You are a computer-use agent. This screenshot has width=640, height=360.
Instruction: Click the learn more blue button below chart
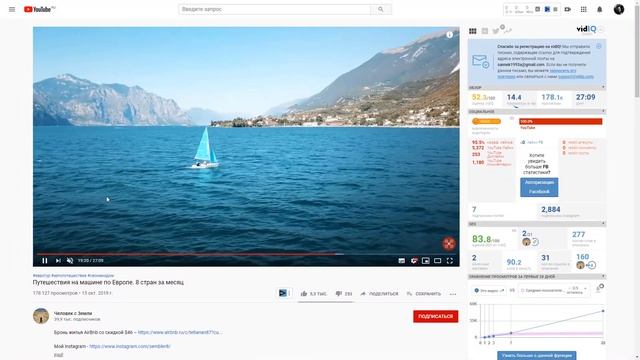coord(537,356)
